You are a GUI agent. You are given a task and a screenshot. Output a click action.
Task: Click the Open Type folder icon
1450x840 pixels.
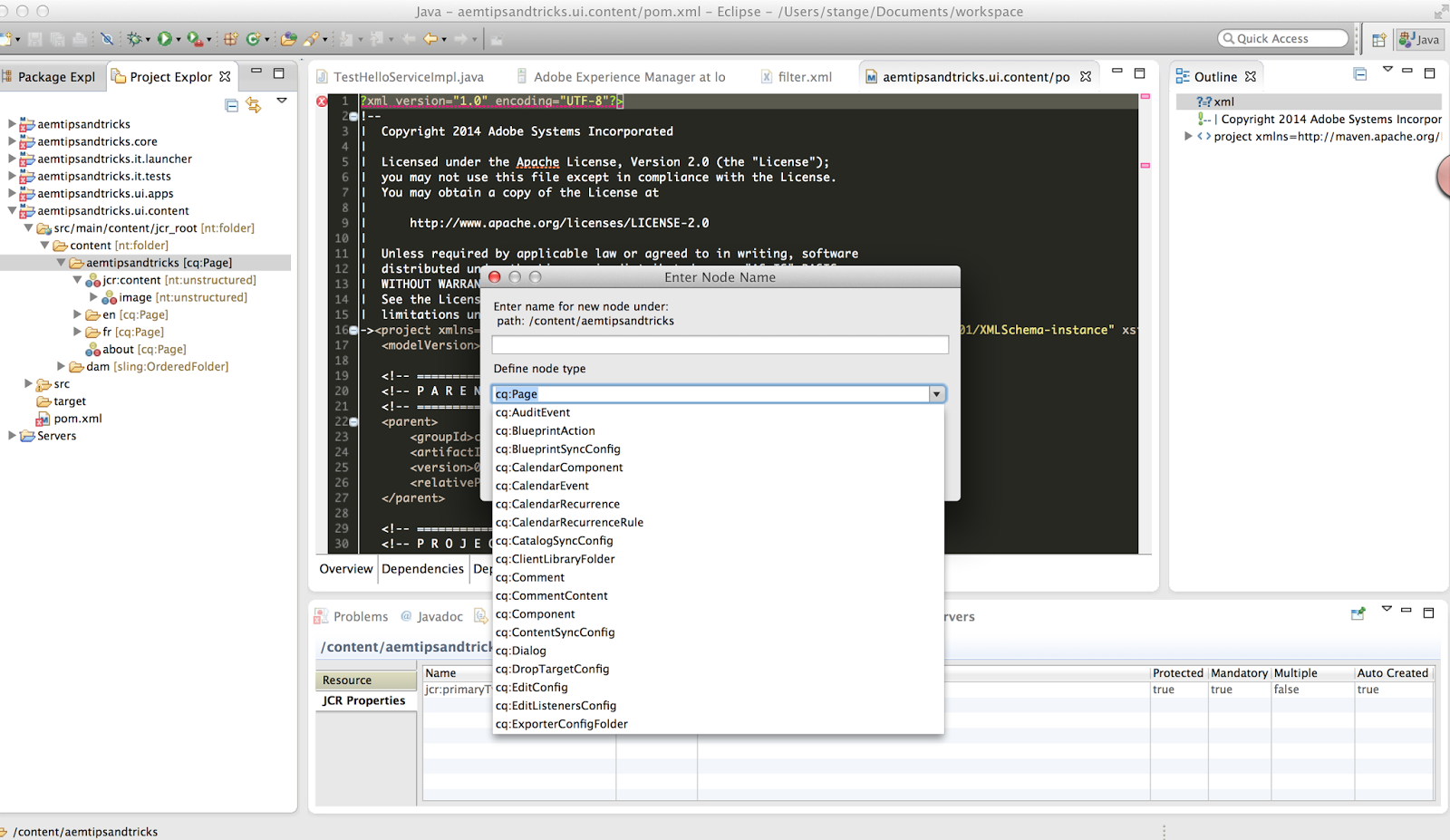point(289,39)
